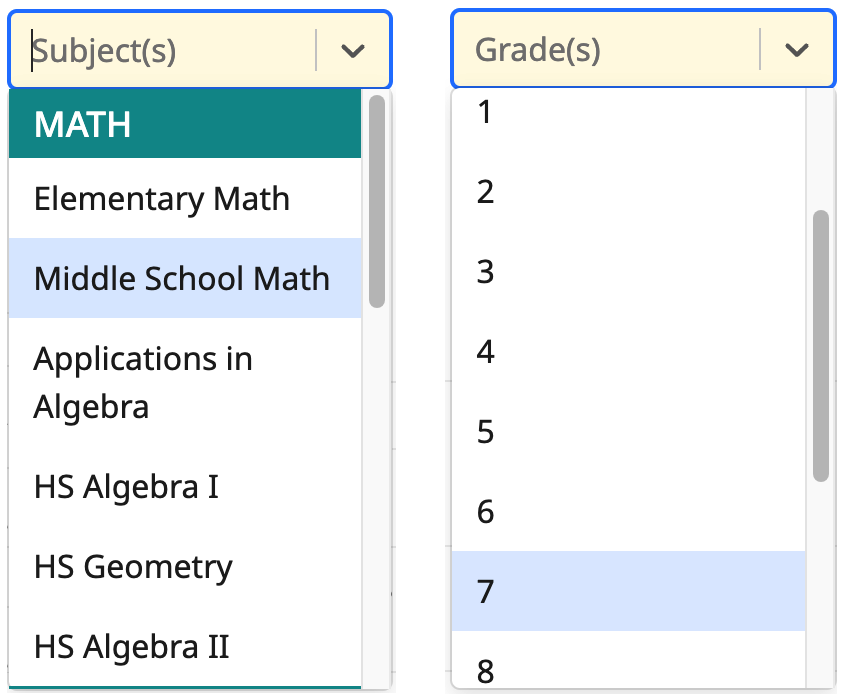Open the Subject(s) dropdown chevron
This screenshot has width=844, height=694.
tap(353, 51)
